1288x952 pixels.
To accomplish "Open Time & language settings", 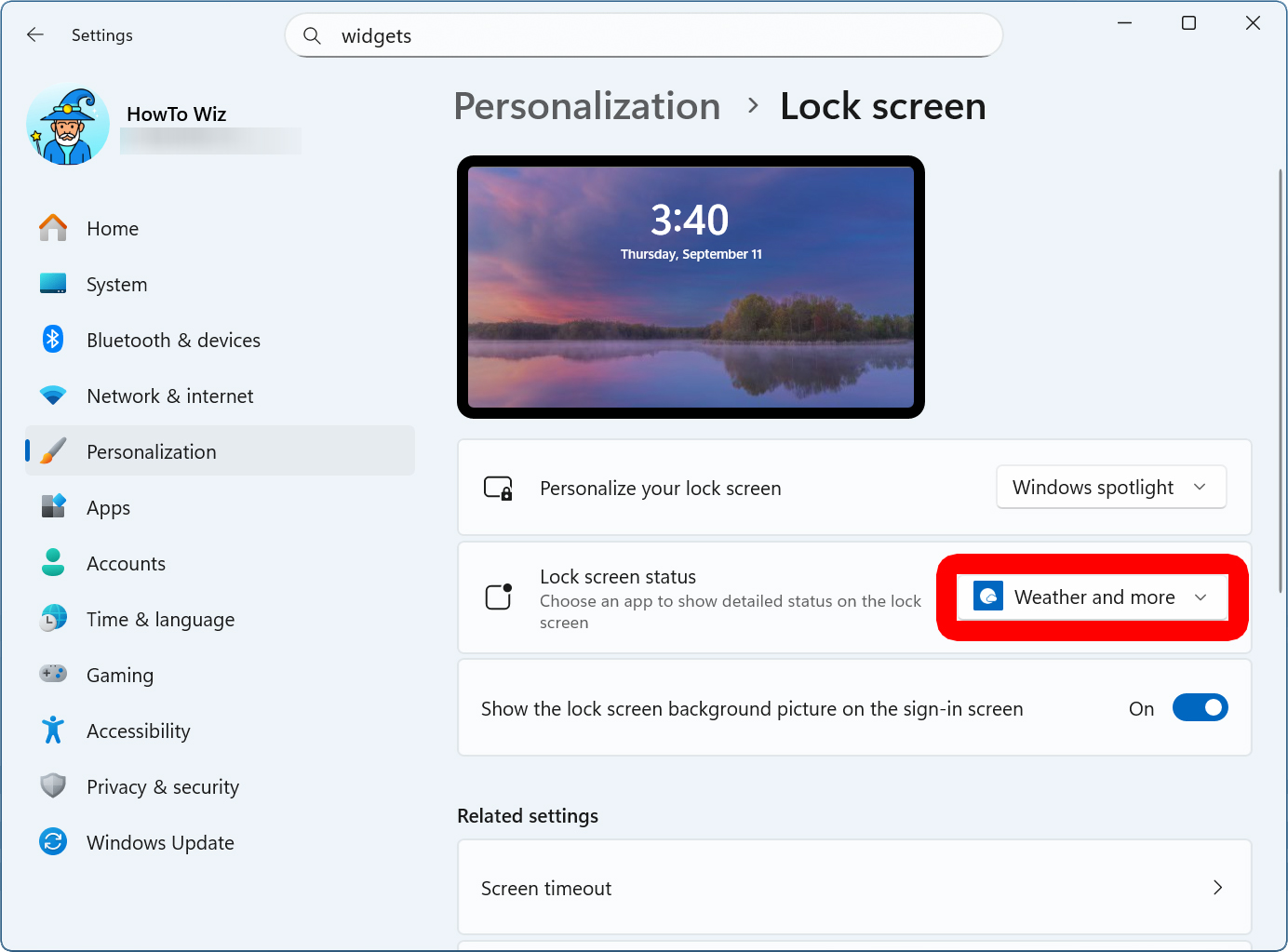I will point(160,620).
